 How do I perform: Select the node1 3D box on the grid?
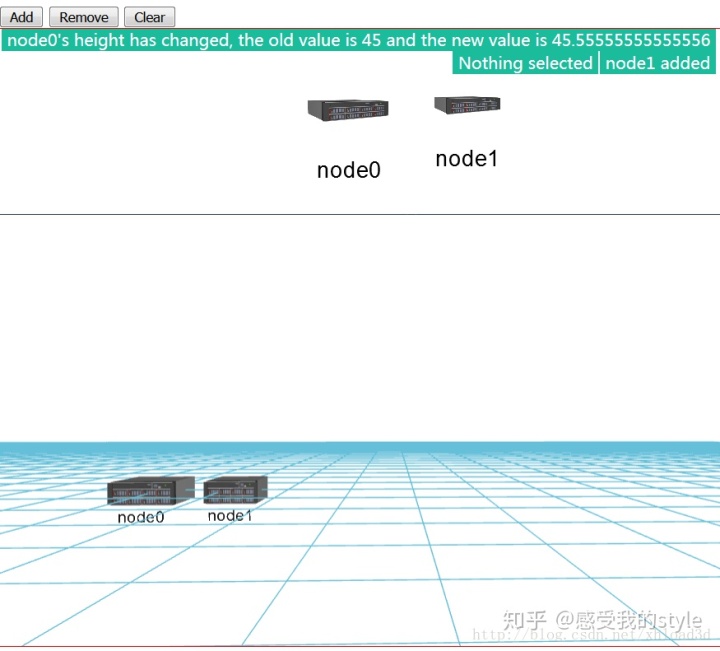point(235,489)
